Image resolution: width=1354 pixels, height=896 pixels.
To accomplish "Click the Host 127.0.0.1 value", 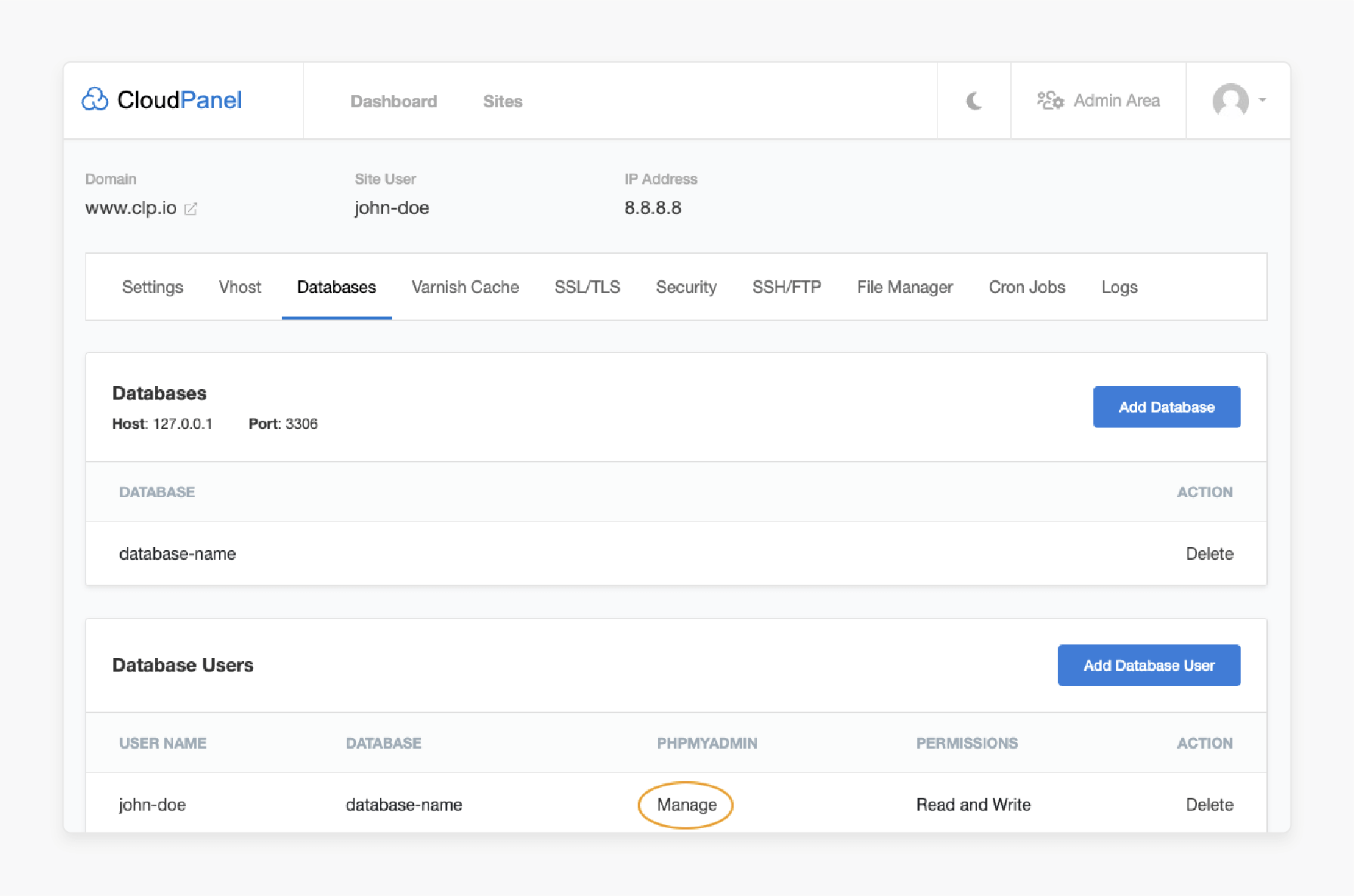I will tap(182, 424).
